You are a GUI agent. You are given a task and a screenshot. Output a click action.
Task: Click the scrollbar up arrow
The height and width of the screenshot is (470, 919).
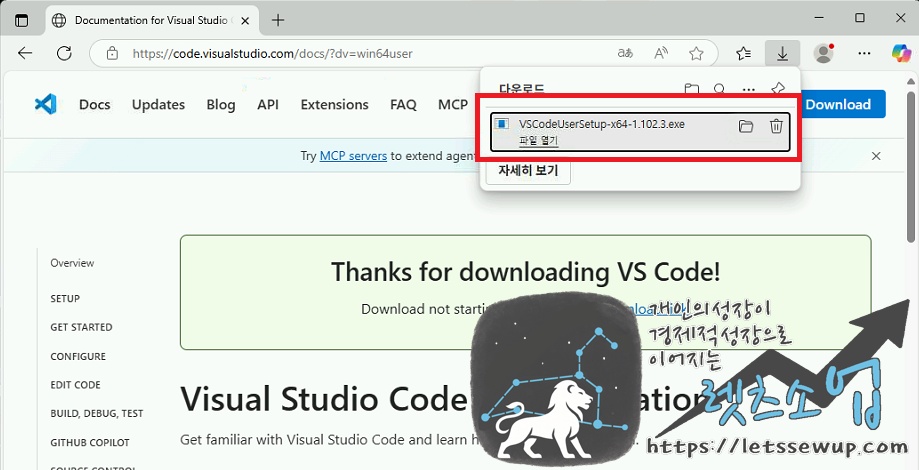911,81
